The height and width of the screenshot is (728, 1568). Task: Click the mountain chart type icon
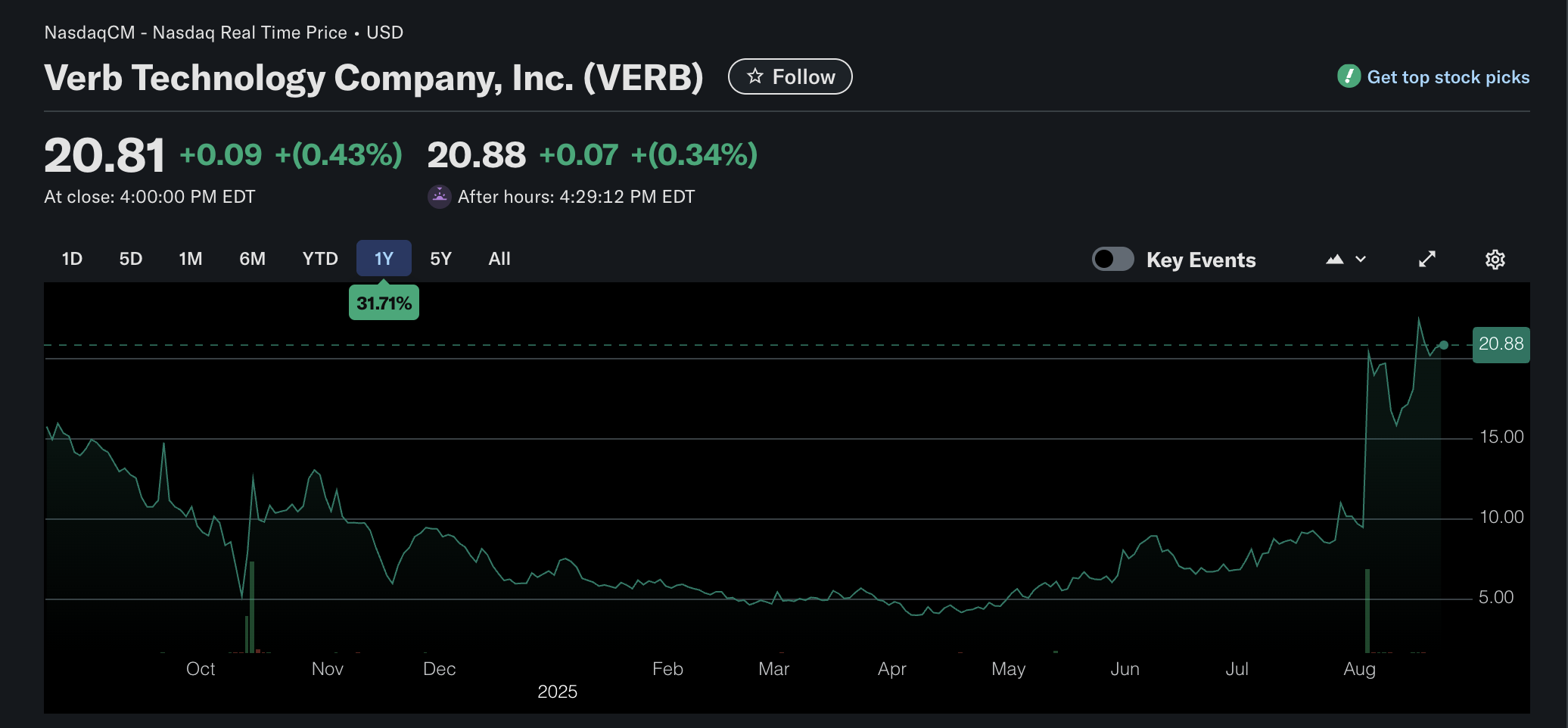tap(1335, 260)
